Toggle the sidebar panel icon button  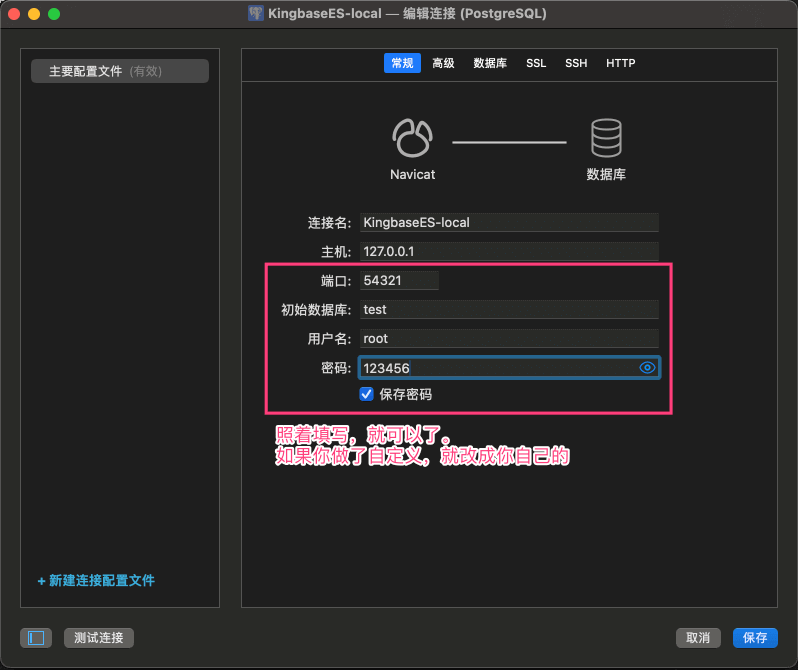pos(37,637)
